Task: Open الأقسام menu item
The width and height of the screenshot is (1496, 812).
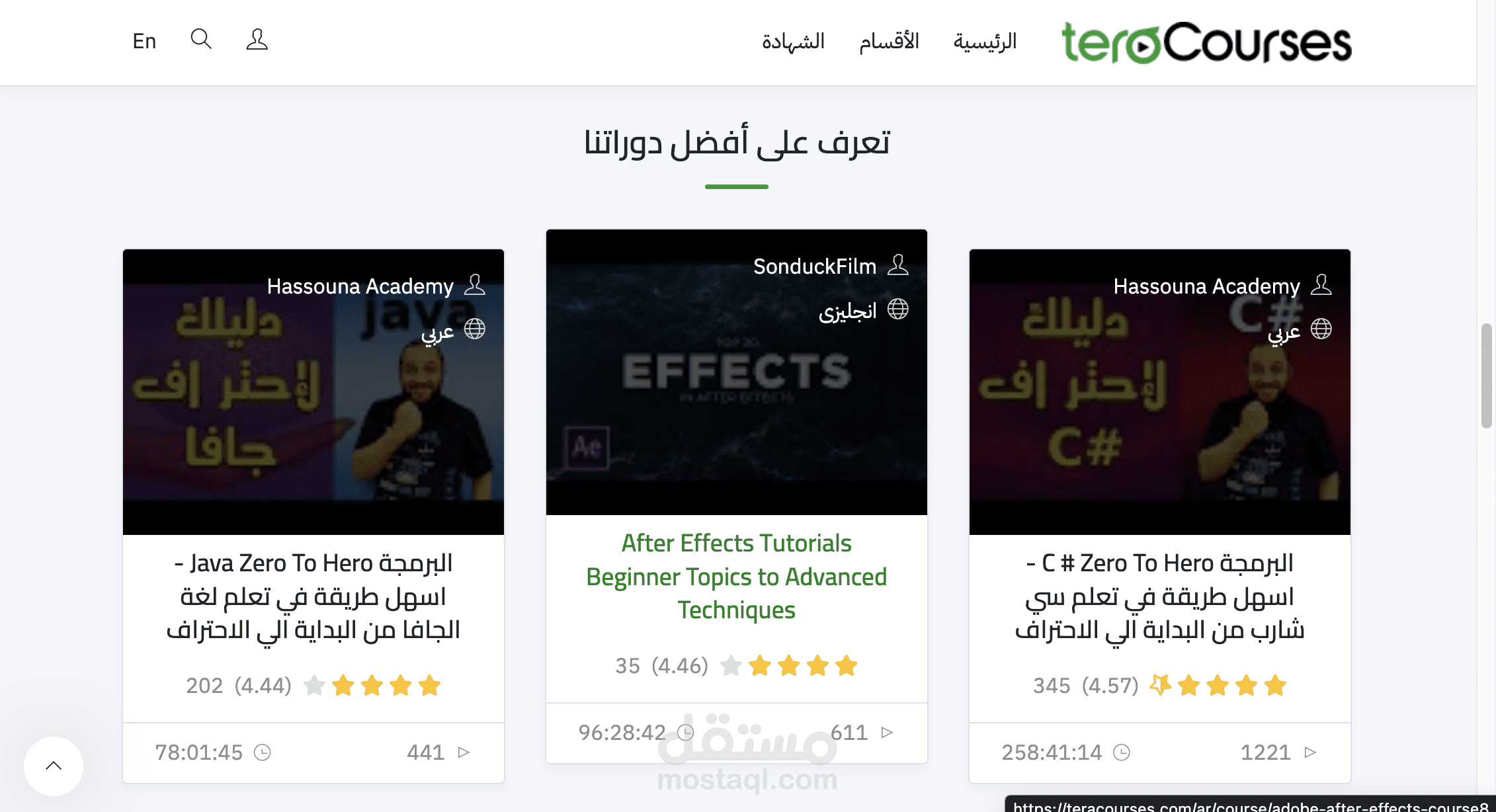Action: tap(889, 41)
